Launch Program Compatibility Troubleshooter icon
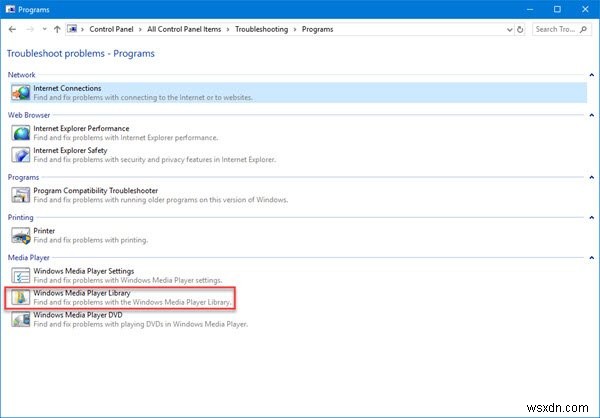This screenshot has height=418, width=600. (20, 194)
